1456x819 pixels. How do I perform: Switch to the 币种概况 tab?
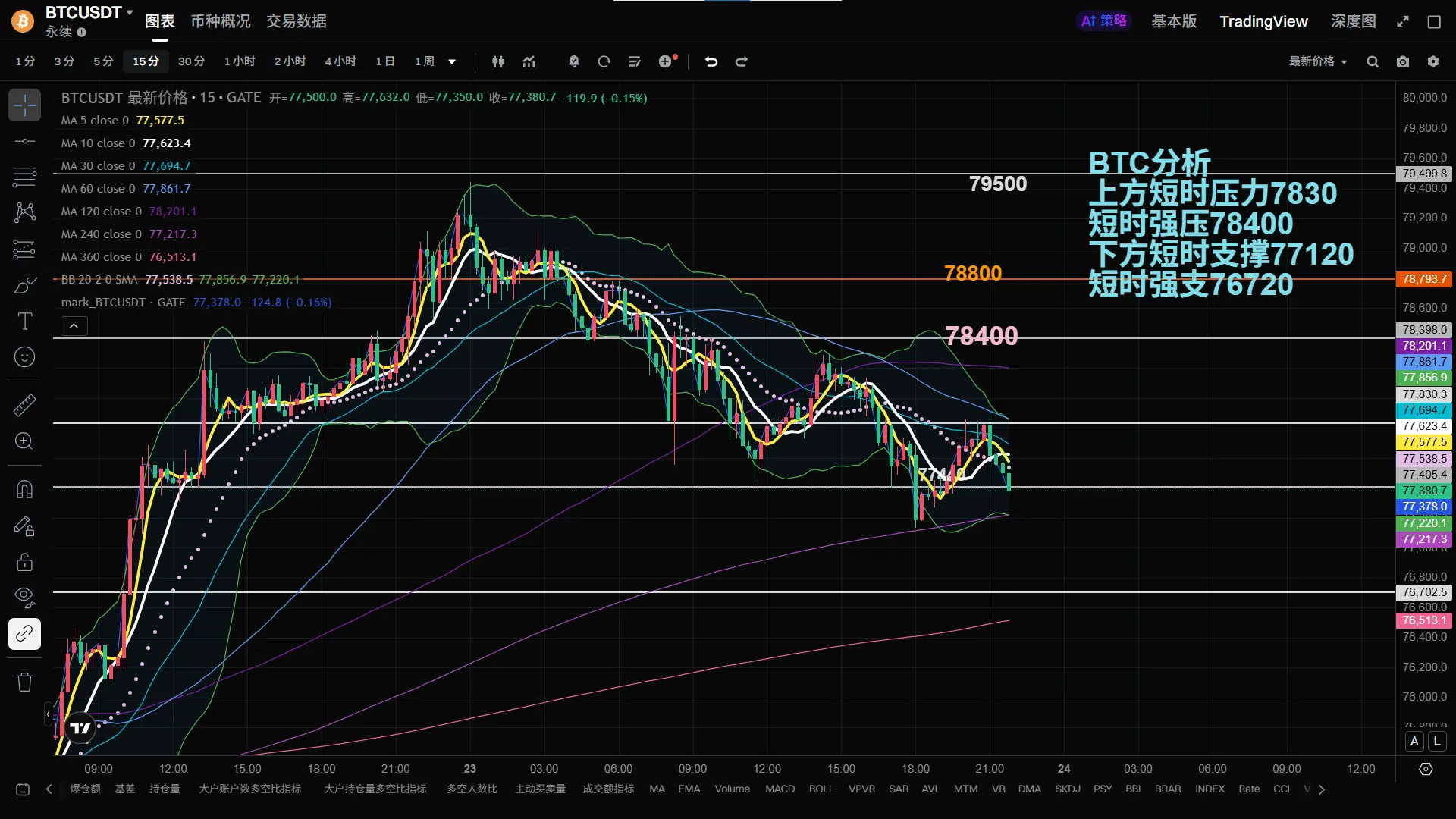coord(220,21)
